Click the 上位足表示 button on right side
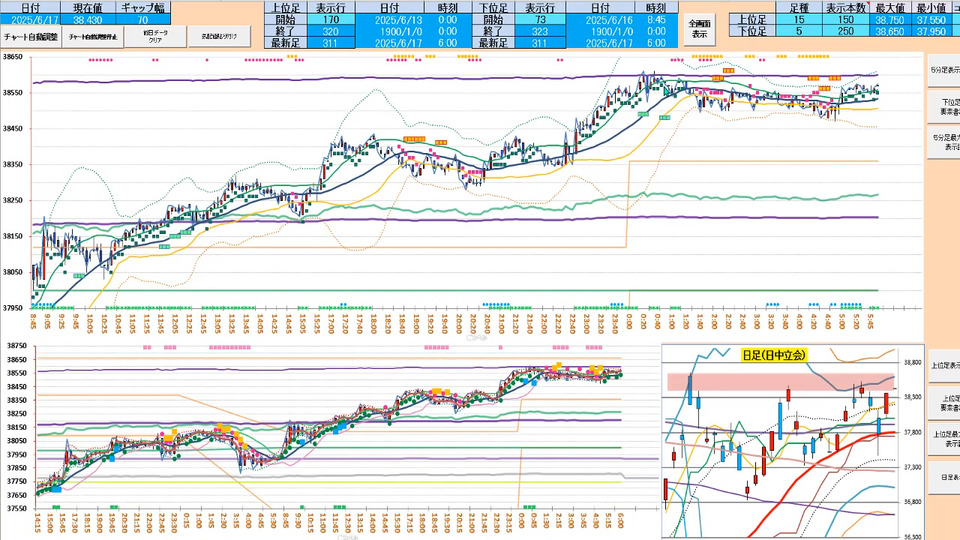Viewport: 960px width, 540px height. (x=943, y=366)
